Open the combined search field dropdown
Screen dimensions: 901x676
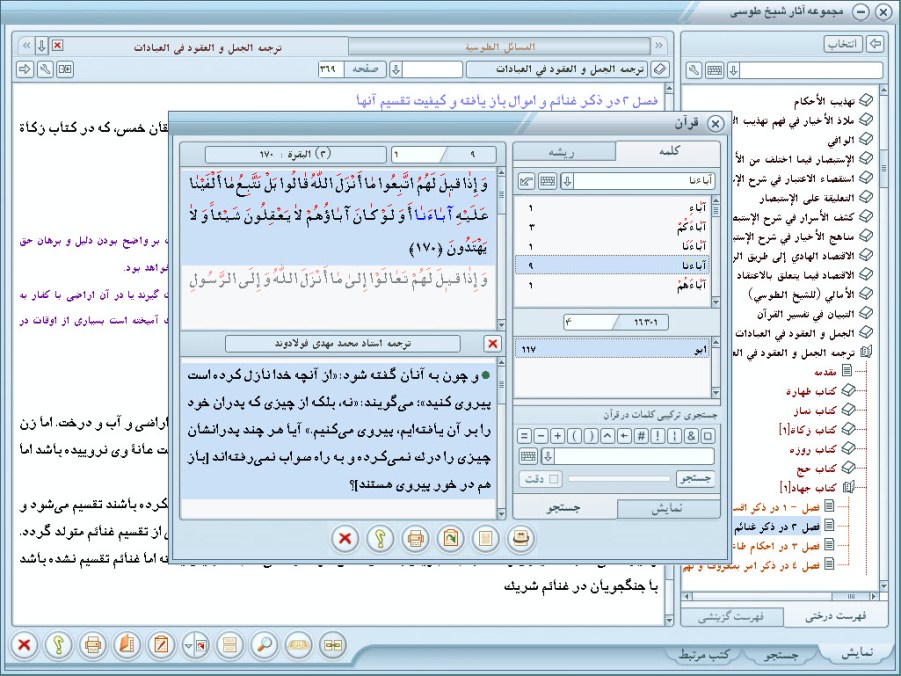click(x=548, y=456)
